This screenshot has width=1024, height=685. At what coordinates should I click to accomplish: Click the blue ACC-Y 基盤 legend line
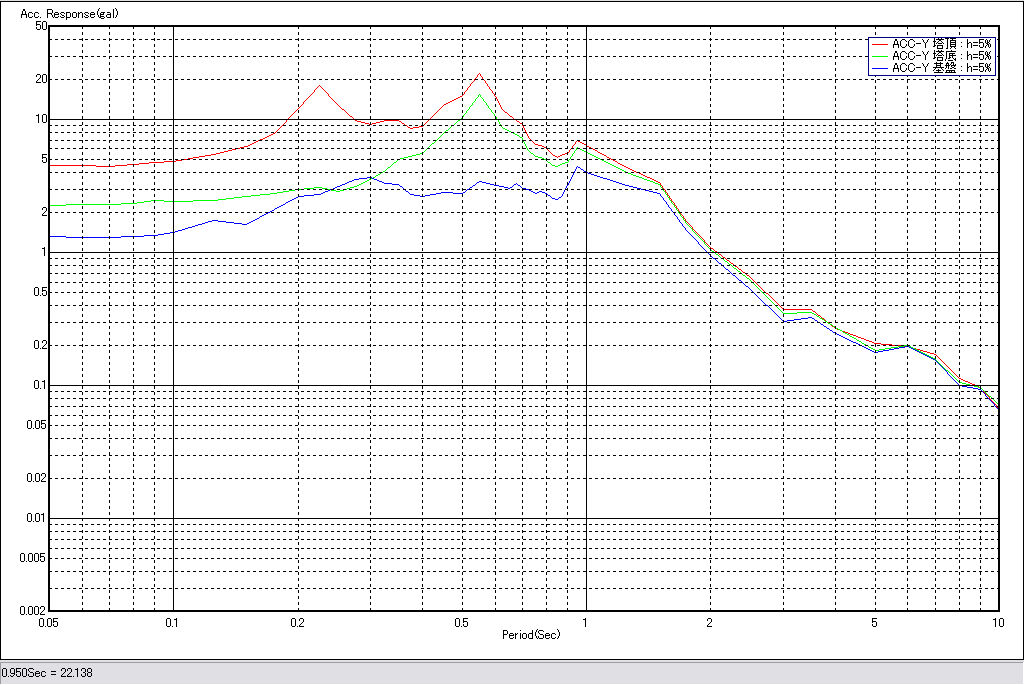click(x=879, y=68)
